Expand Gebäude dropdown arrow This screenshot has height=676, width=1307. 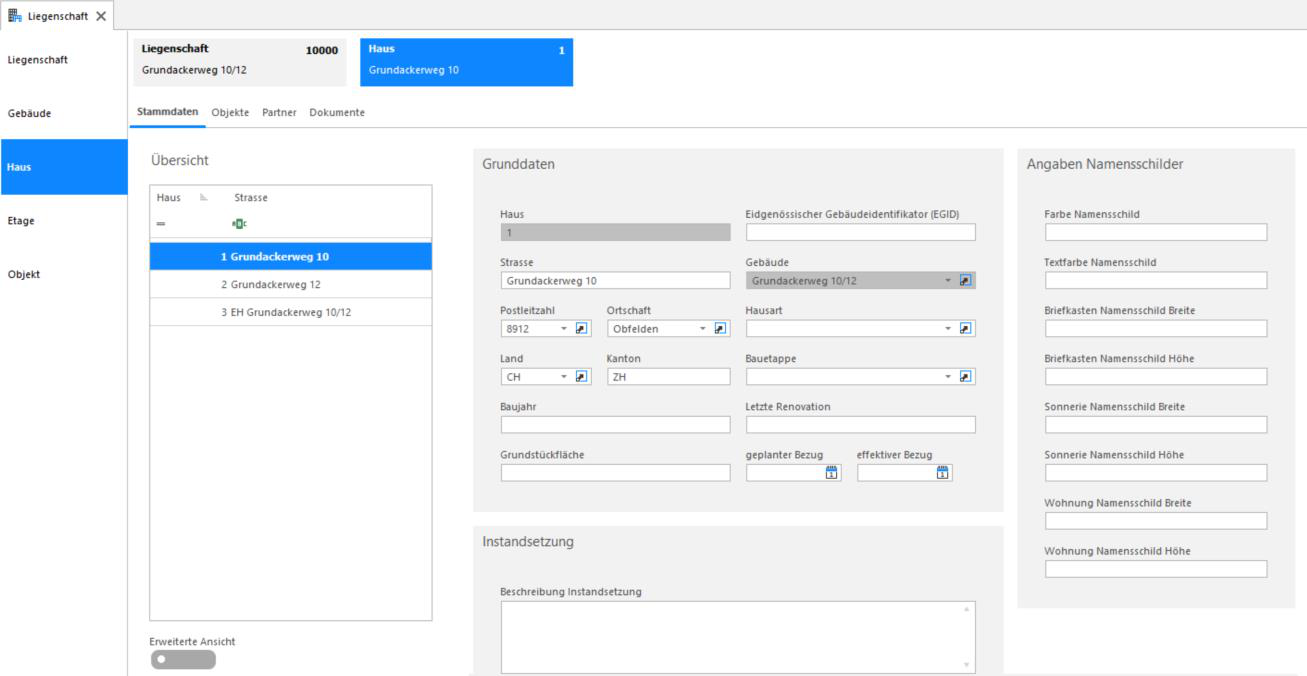pos(948,281)
